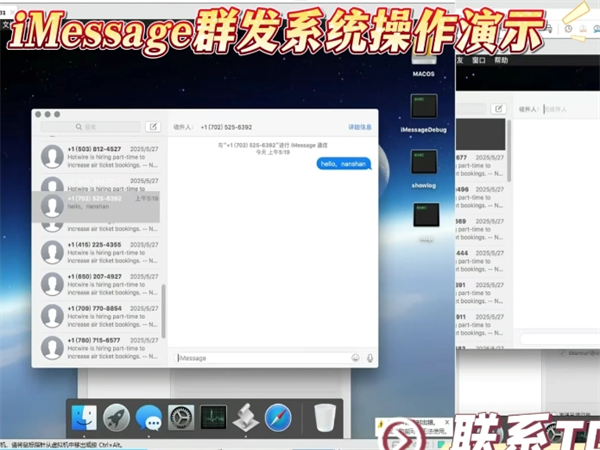This screenshot has height=450, width=600.
Task: Select conversation with +1 (415) 225-4355
Action: click(x=95, y=253)
